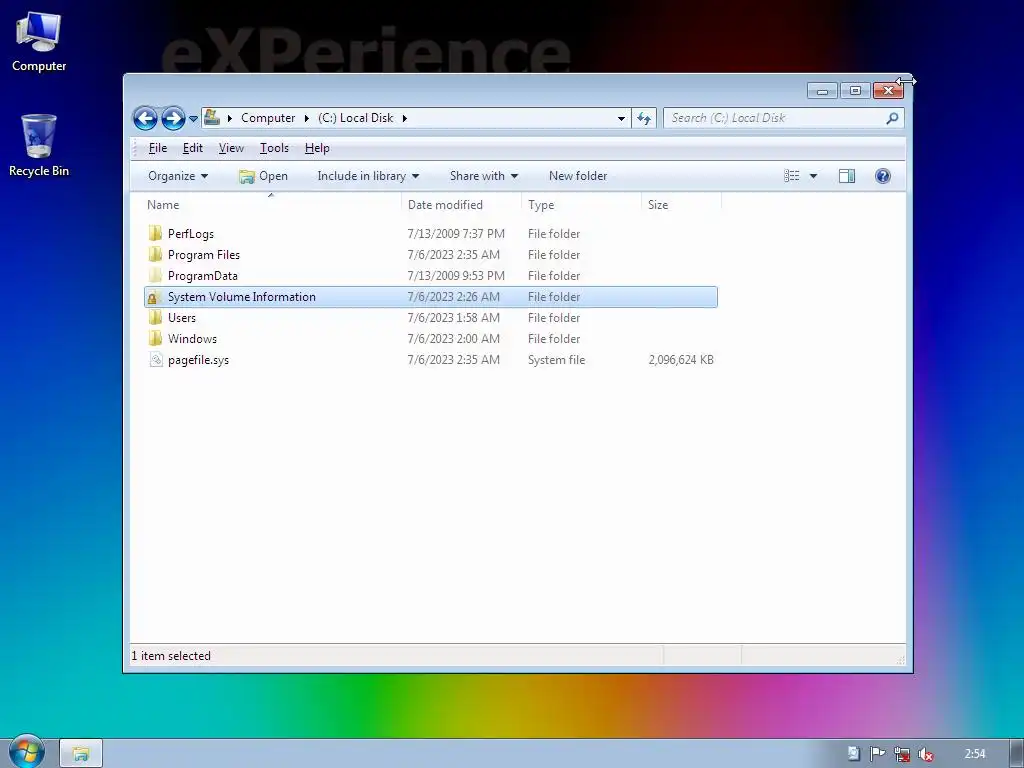Click the location icon in address bar

[x=212, y=118]
